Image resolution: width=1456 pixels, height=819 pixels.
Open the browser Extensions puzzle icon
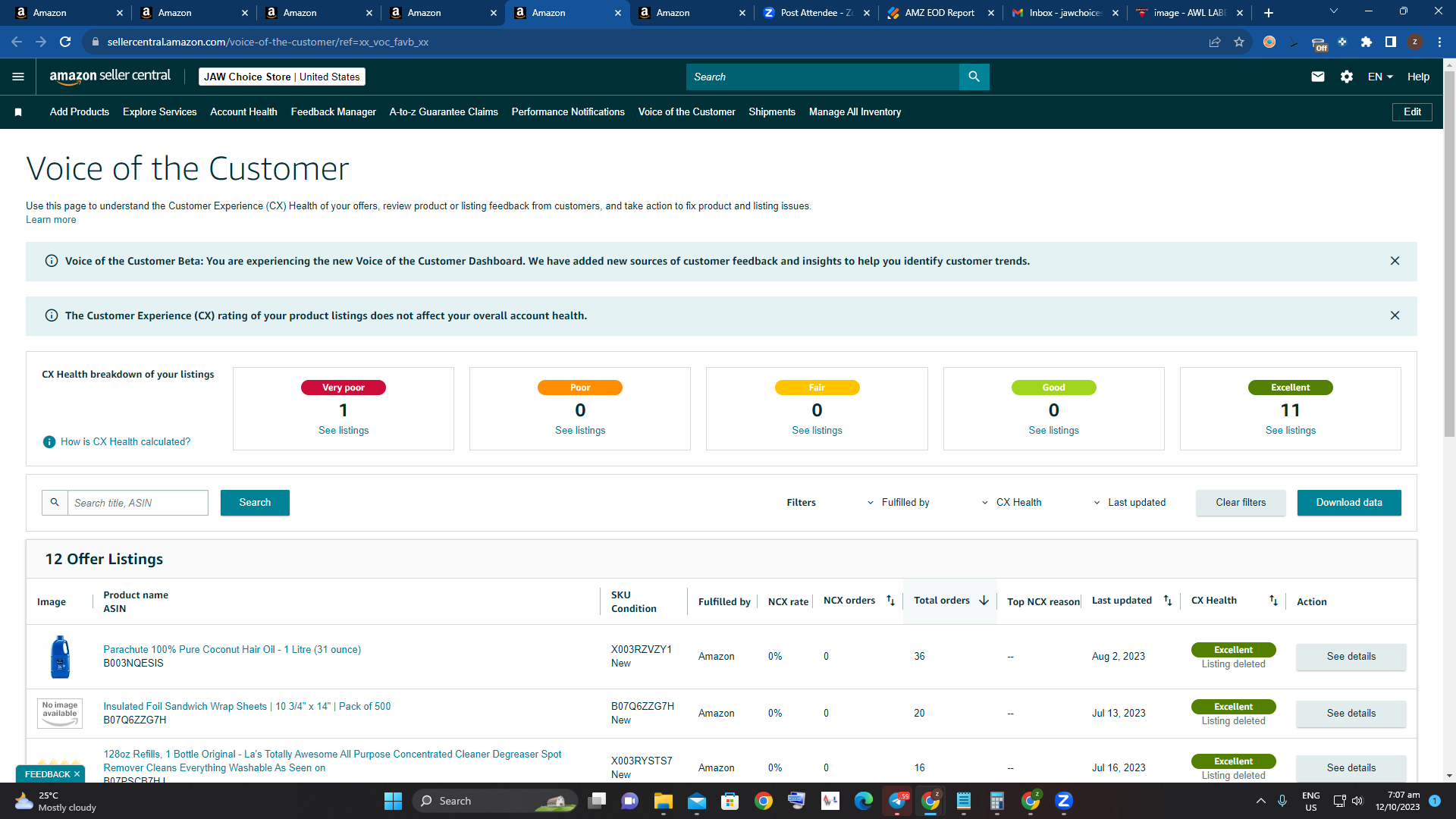click(1367, 42)
